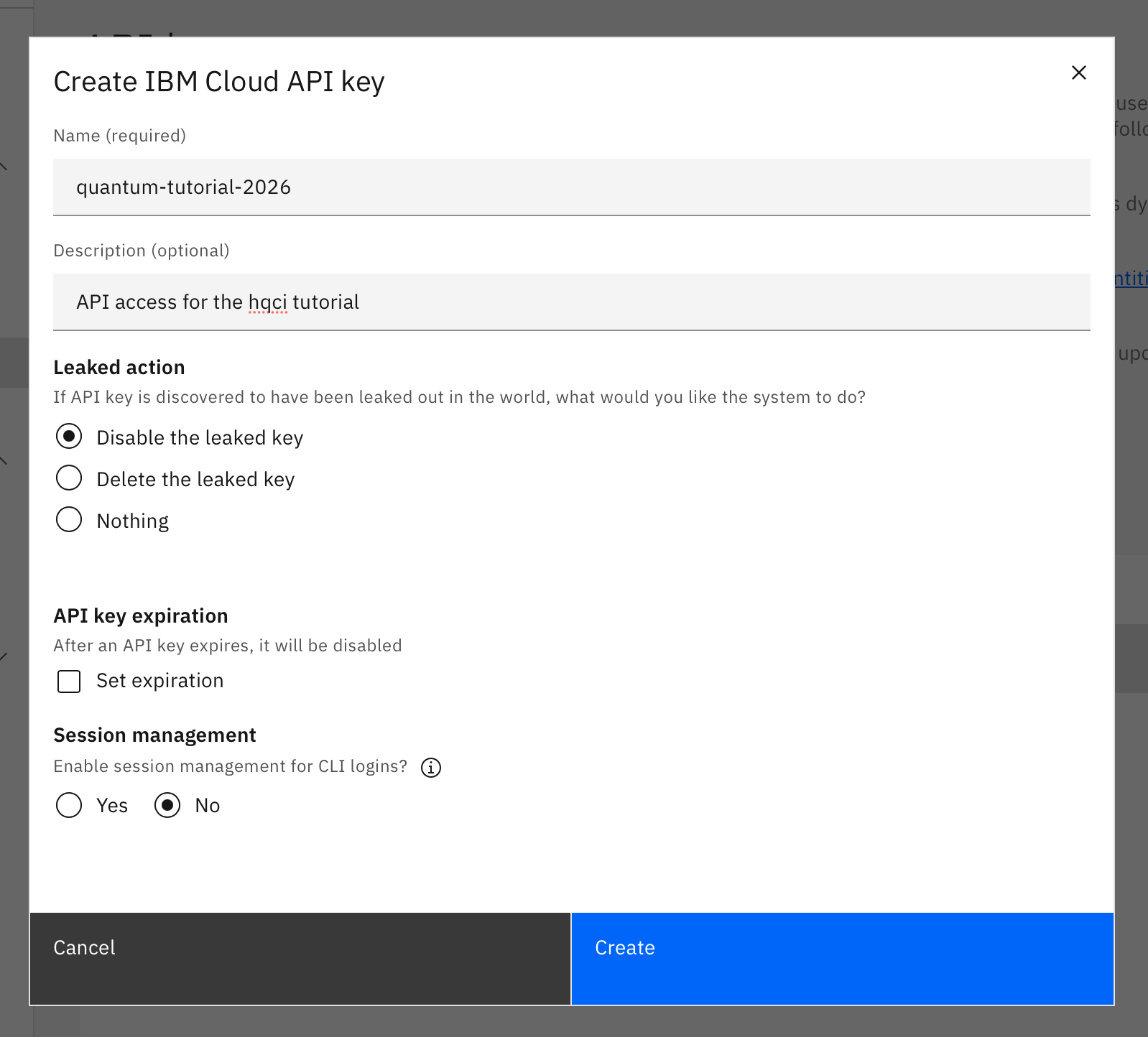Cancel the API key creation
Screen dimensions: 1148x1037
pyautogui.click(x=300, y=959)
